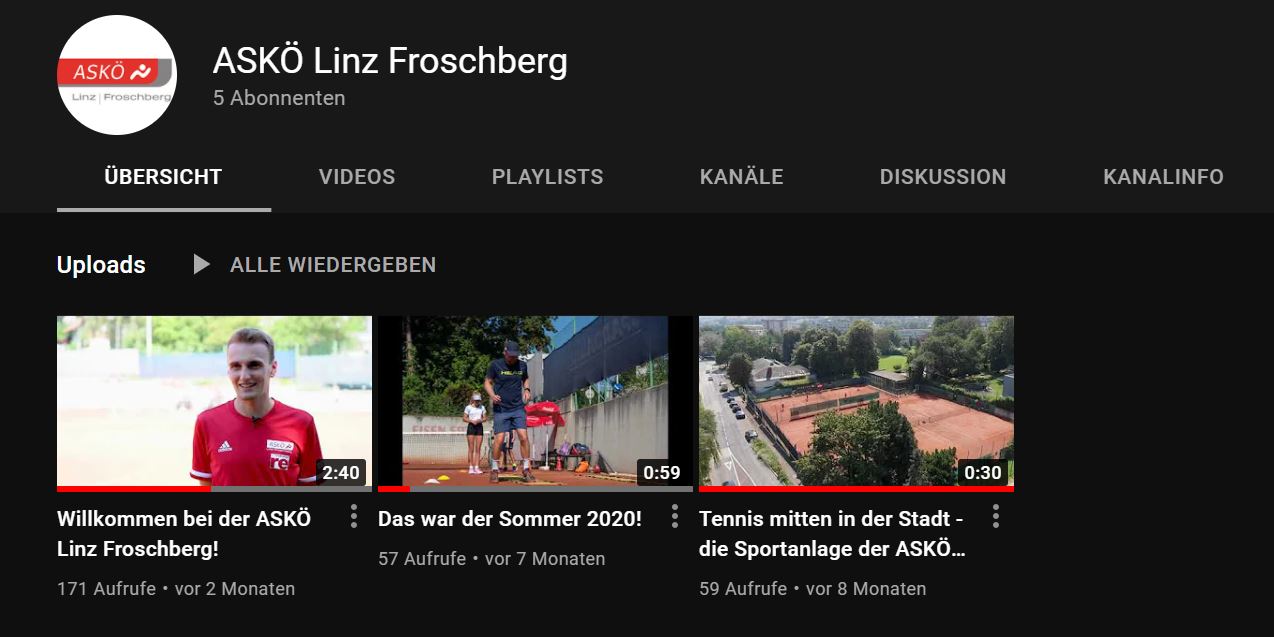
Task: Click red watch-progress bar under Sommer 2020 thumbnail
Action: pos(394,489)
